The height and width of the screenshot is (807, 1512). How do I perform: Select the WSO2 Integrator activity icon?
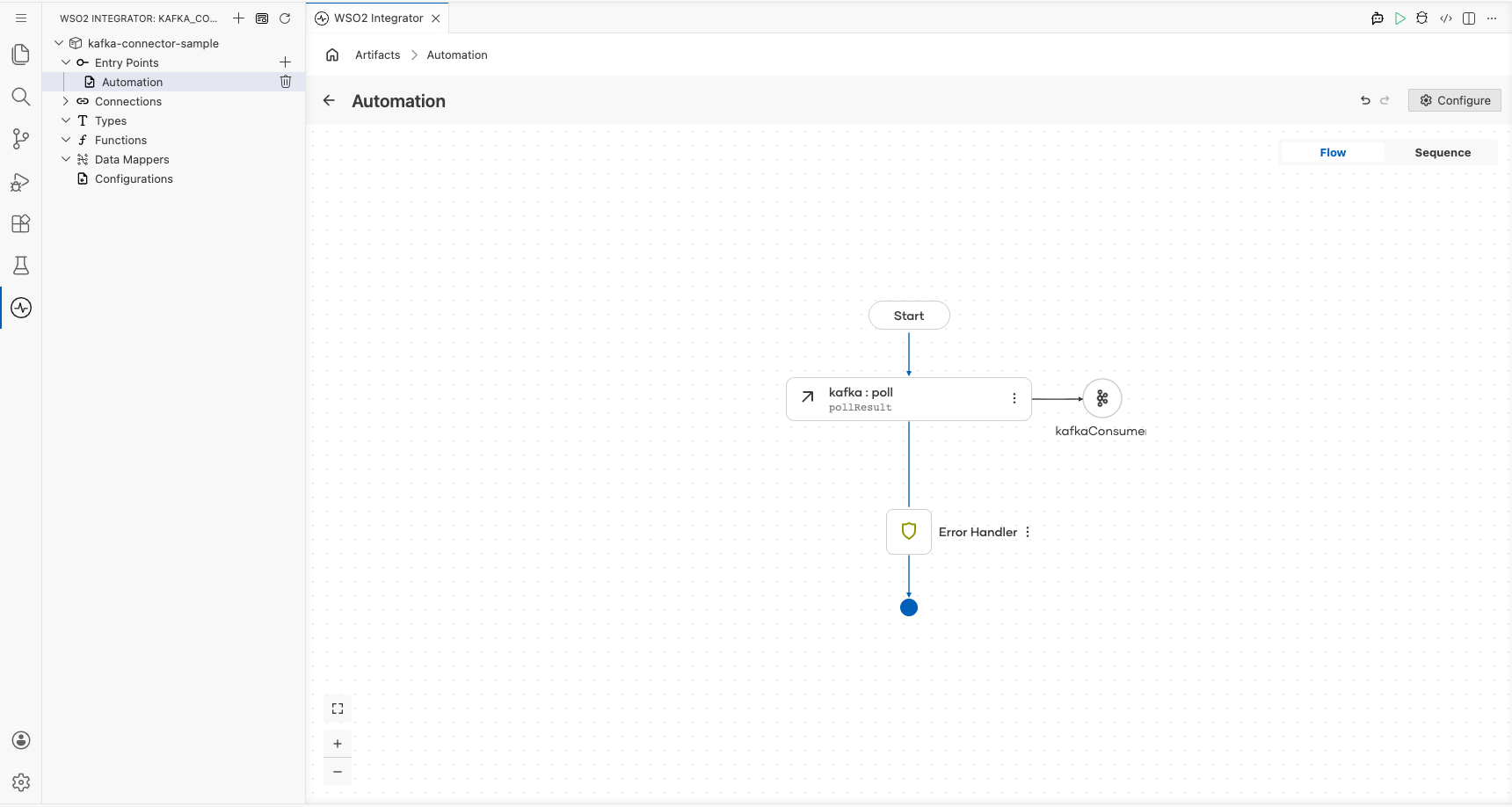coord(21,308)
